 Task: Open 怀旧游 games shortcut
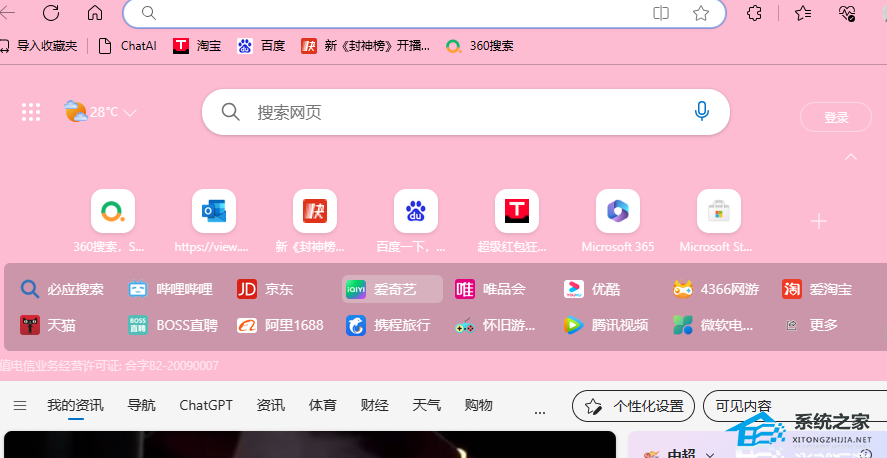pos(495,325)
